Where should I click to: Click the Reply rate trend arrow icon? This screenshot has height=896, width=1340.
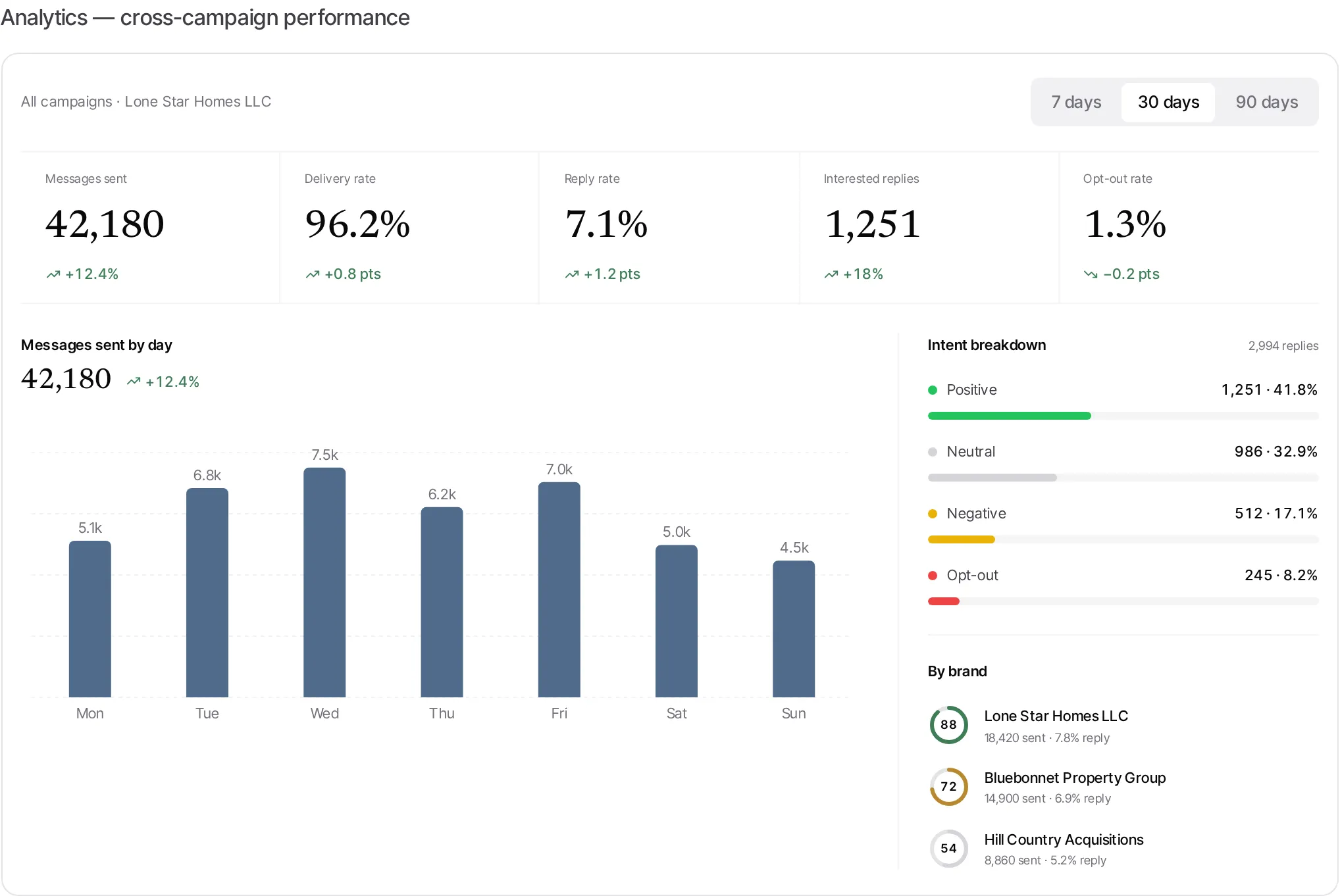(x=572, y=274)
